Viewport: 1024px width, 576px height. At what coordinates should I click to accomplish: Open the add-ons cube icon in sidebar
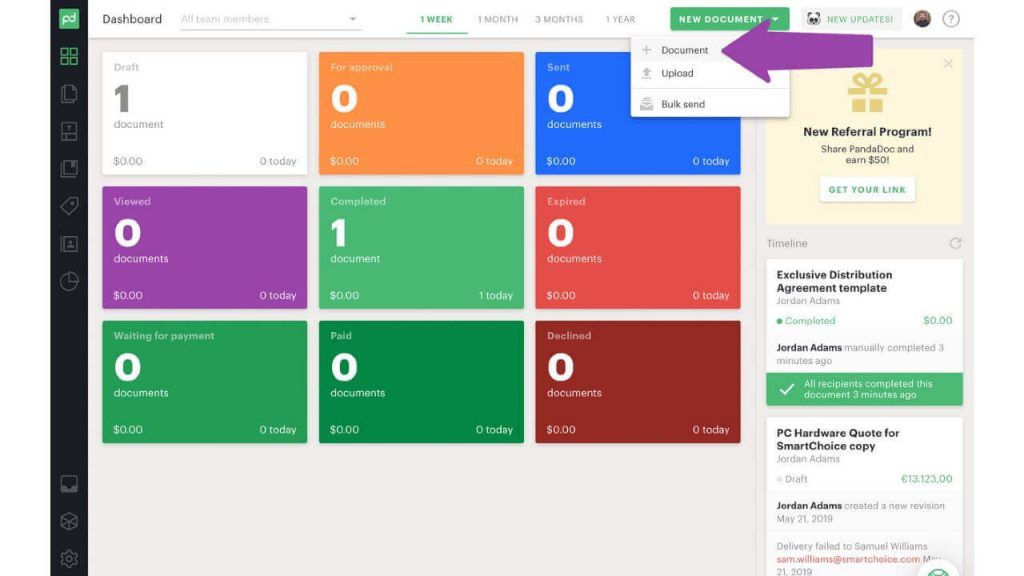coord(69,521)
